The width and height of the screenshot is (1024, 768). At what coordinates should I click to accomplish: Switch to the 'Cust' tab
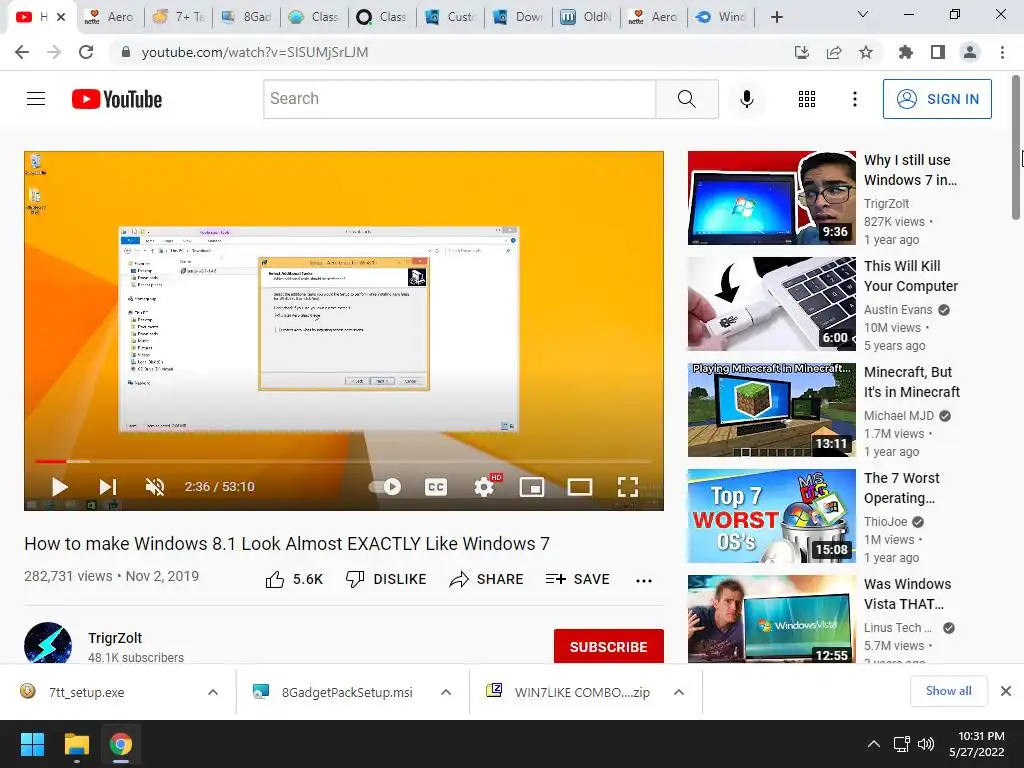[x=451, y=17]
